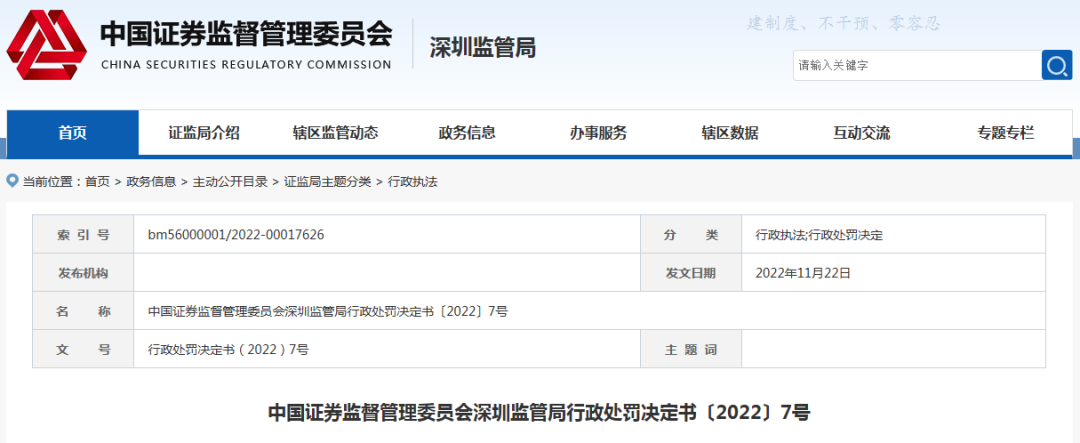Select category value 行政执法;行政处罚决定
Viewport: 1080px width, 443px height.
click(819, 235)
